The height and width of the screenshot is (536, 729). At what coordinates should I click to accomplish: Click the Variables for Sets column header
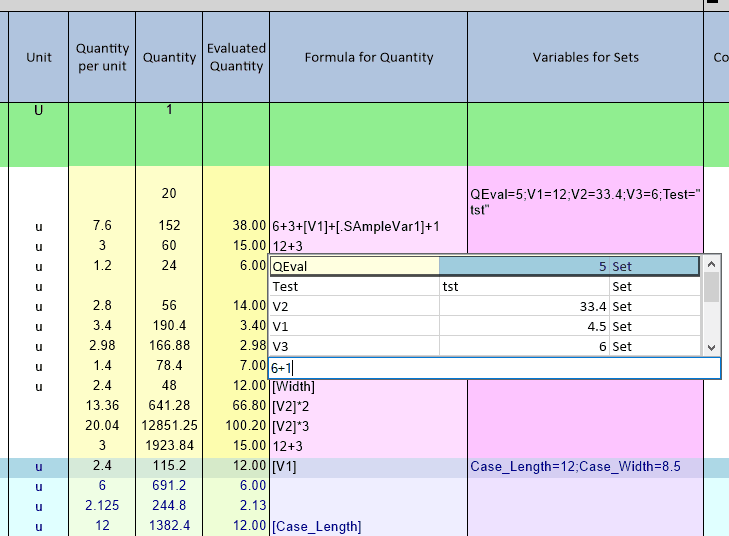585,57
